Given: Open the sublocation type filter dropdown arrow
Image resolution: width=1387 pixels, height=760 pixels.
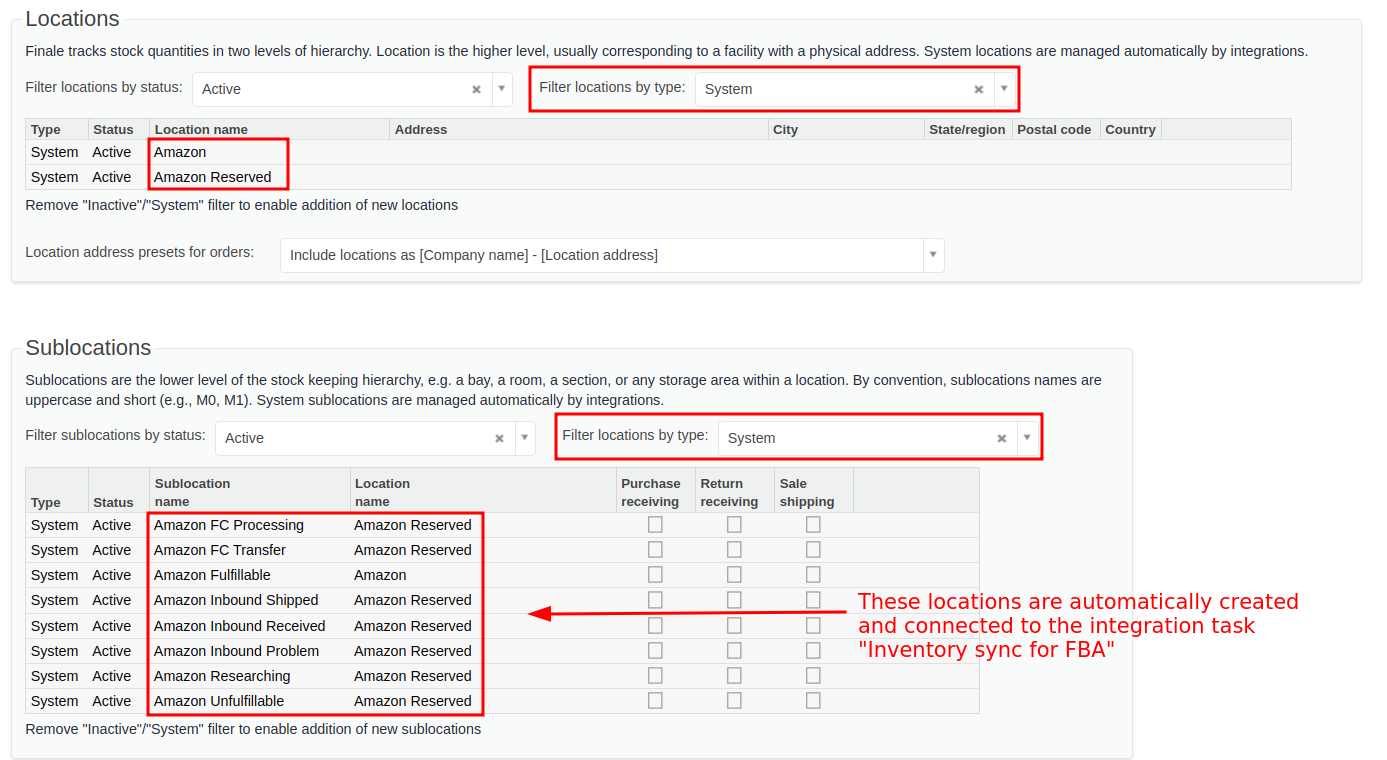Looking at the screenshot, I should click(x=1027, y=438).
